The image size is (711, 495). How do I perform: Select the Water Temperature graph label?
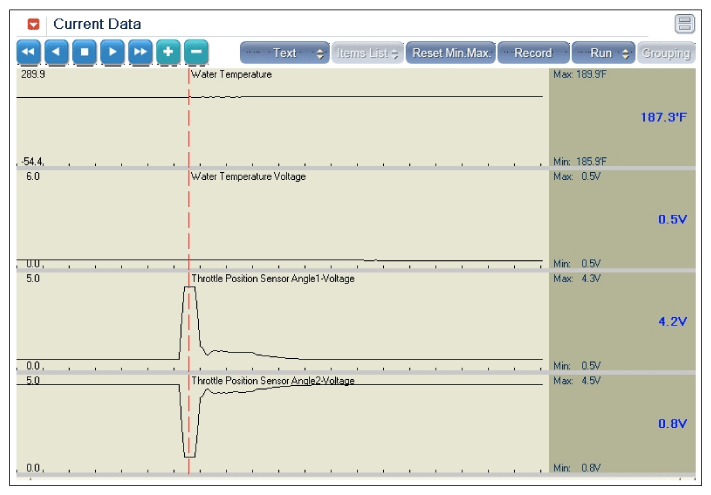pos(231,75)
